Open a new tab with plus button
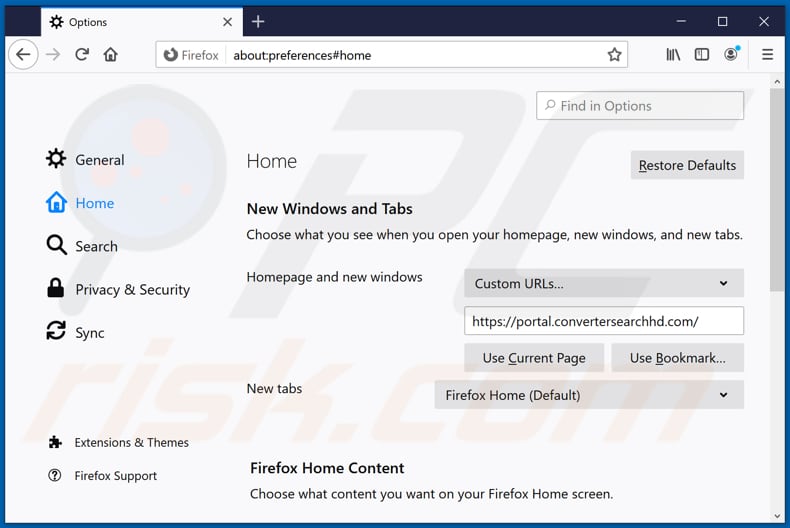Image resolution: width=790 pixels, height=528 pixels. click(x=258, y=21)
